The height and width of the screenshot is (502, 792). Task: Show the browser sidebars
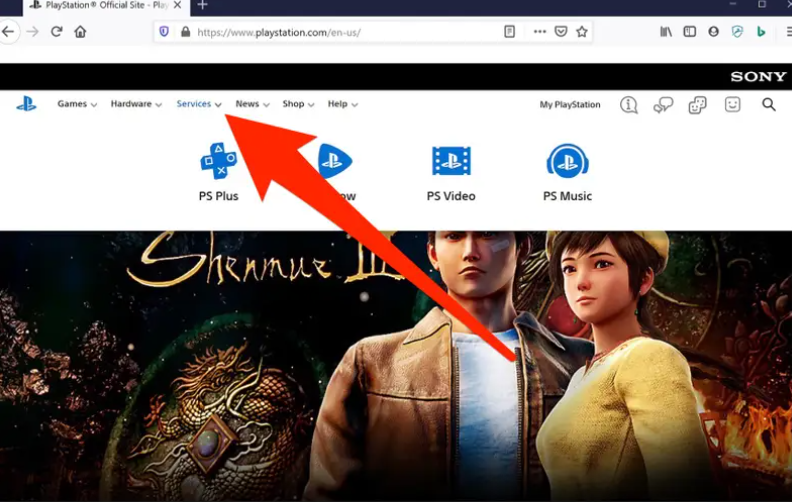[689, 32]
